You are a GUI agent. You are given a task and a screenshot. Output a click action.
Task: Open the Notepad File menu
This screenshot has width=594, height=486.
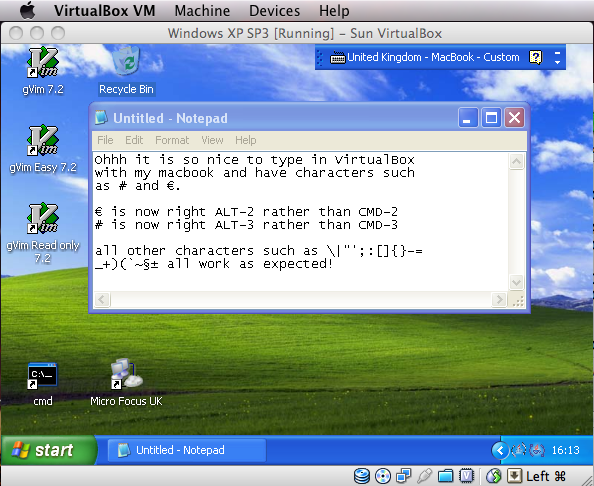105,140
